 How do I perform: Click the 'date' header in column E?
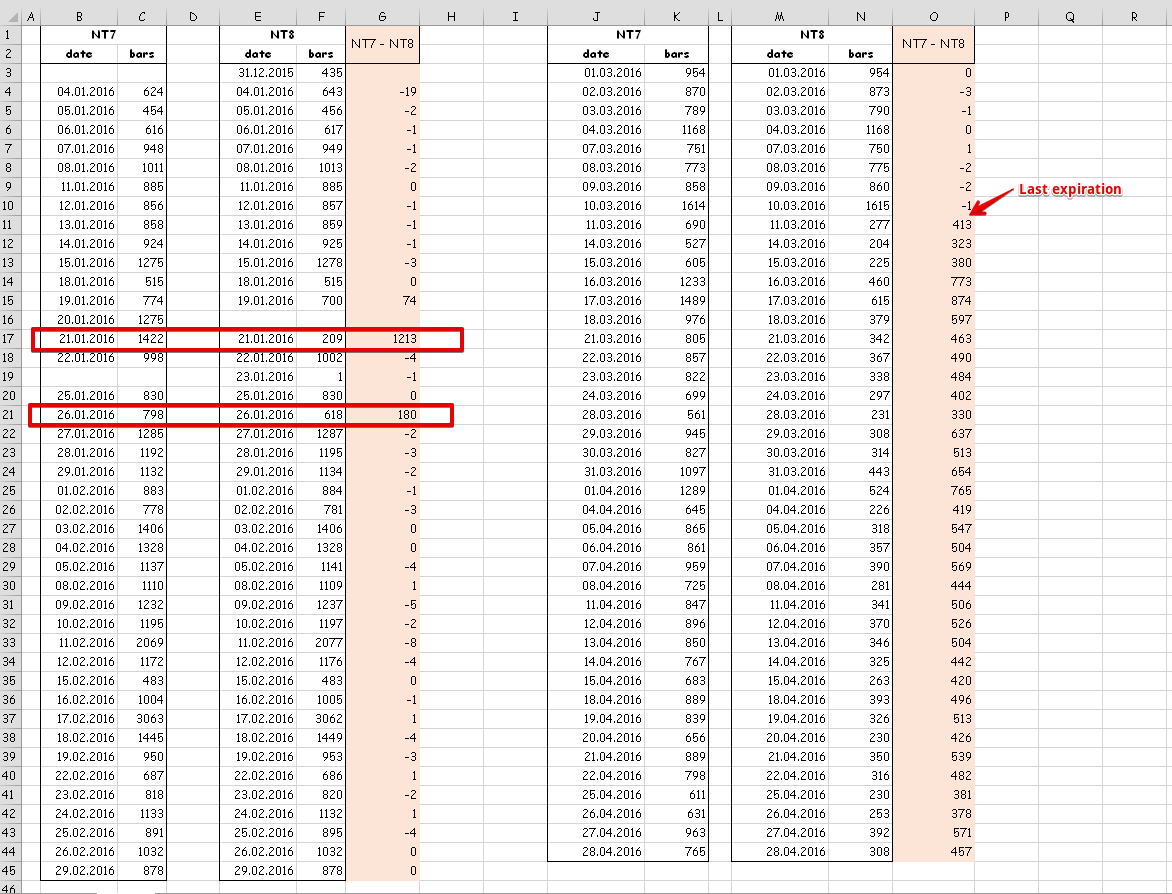point(258,54)
